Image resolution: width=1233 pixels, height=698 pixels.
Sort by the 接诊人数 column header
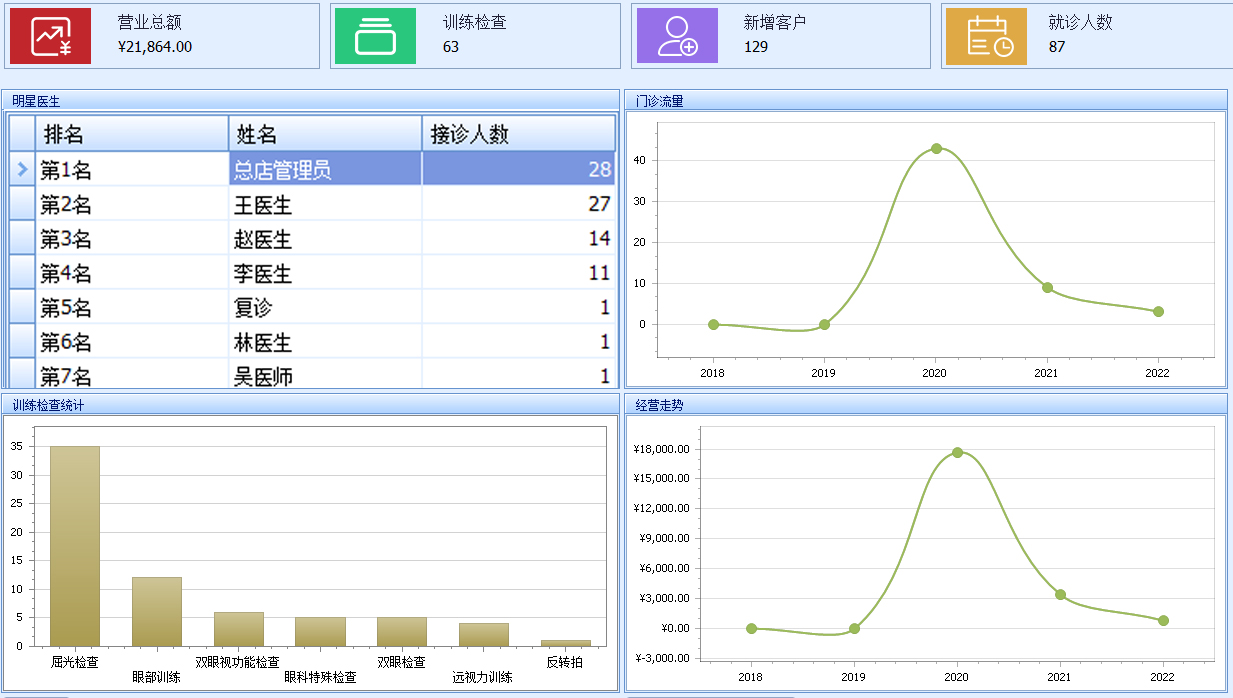click(x=519, y=134)
